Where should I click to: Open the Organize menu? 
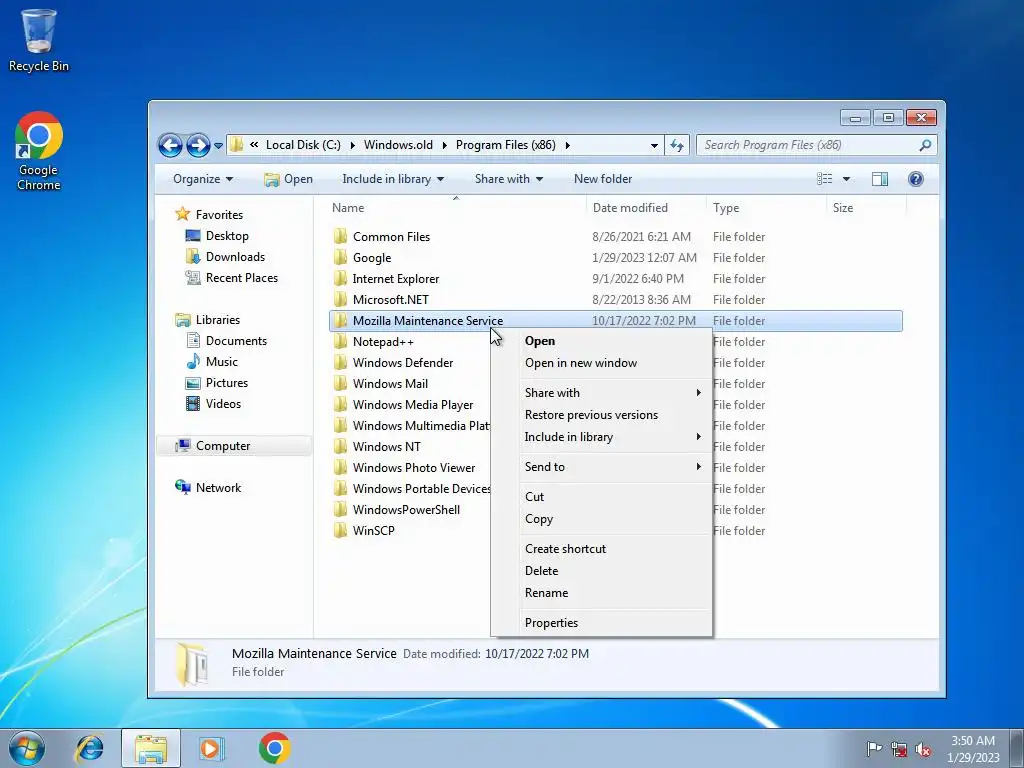[202, 179]
